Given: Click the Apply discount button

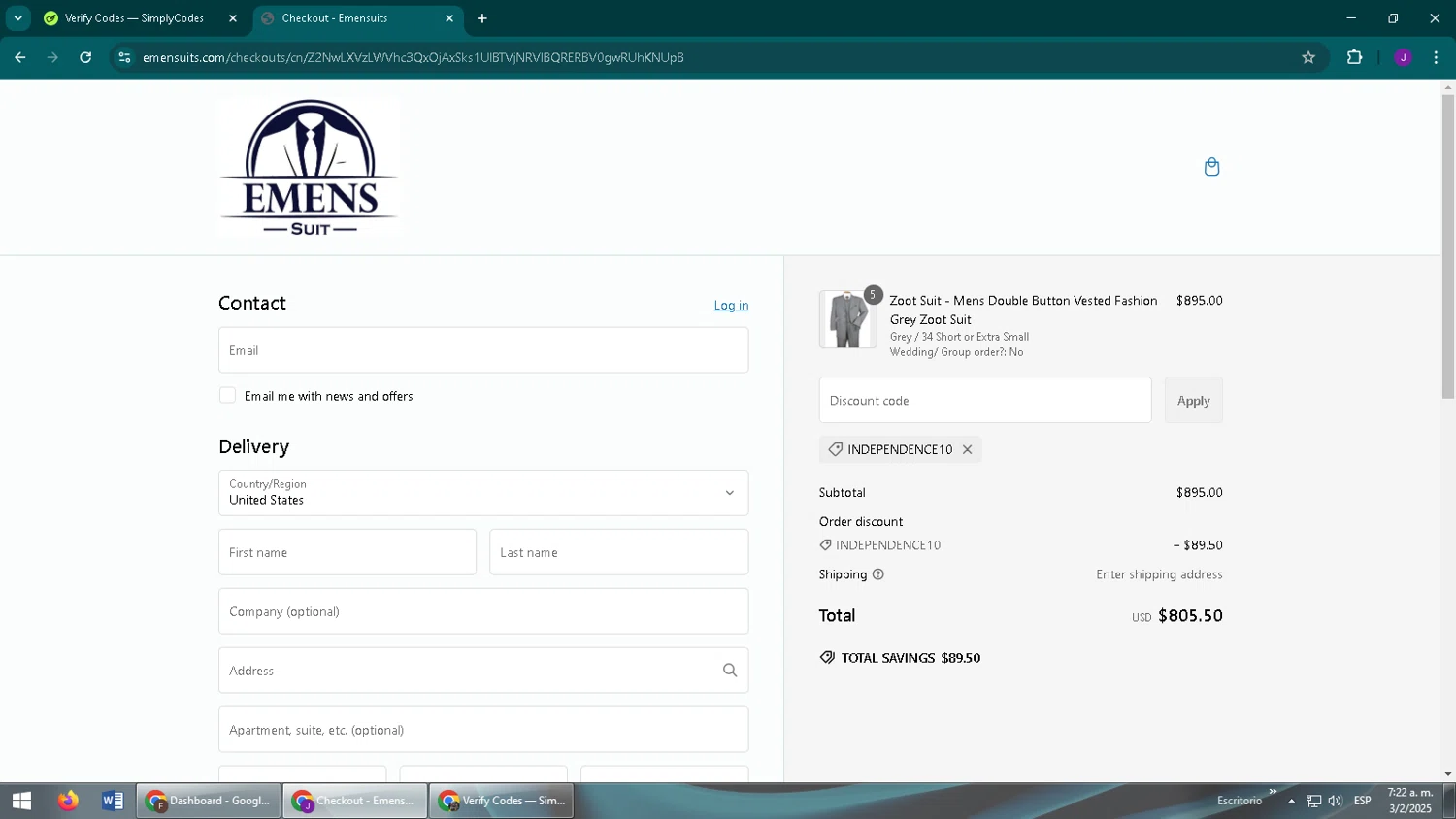Looking at the screenshot, I should (1194, 400).
